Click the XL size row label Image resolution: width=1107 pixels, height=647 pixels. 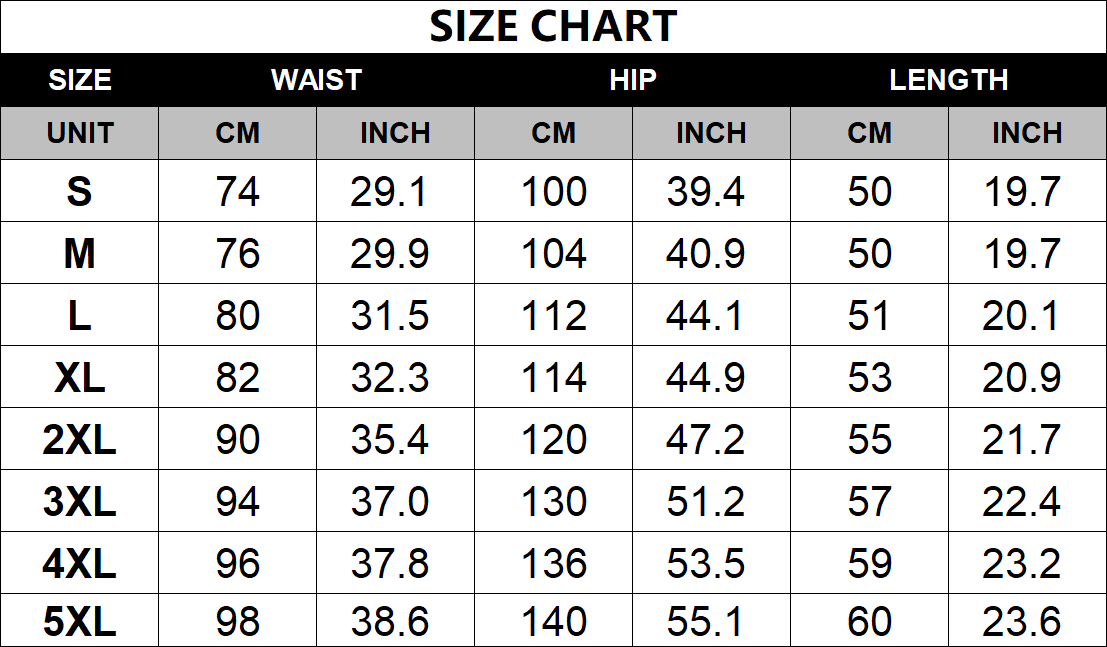coord(79,377)
